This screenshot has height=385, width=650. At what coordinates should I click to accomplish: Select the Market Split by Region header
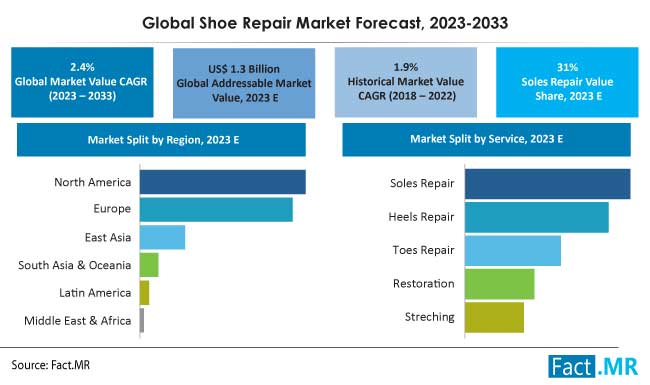click(161, 140)
